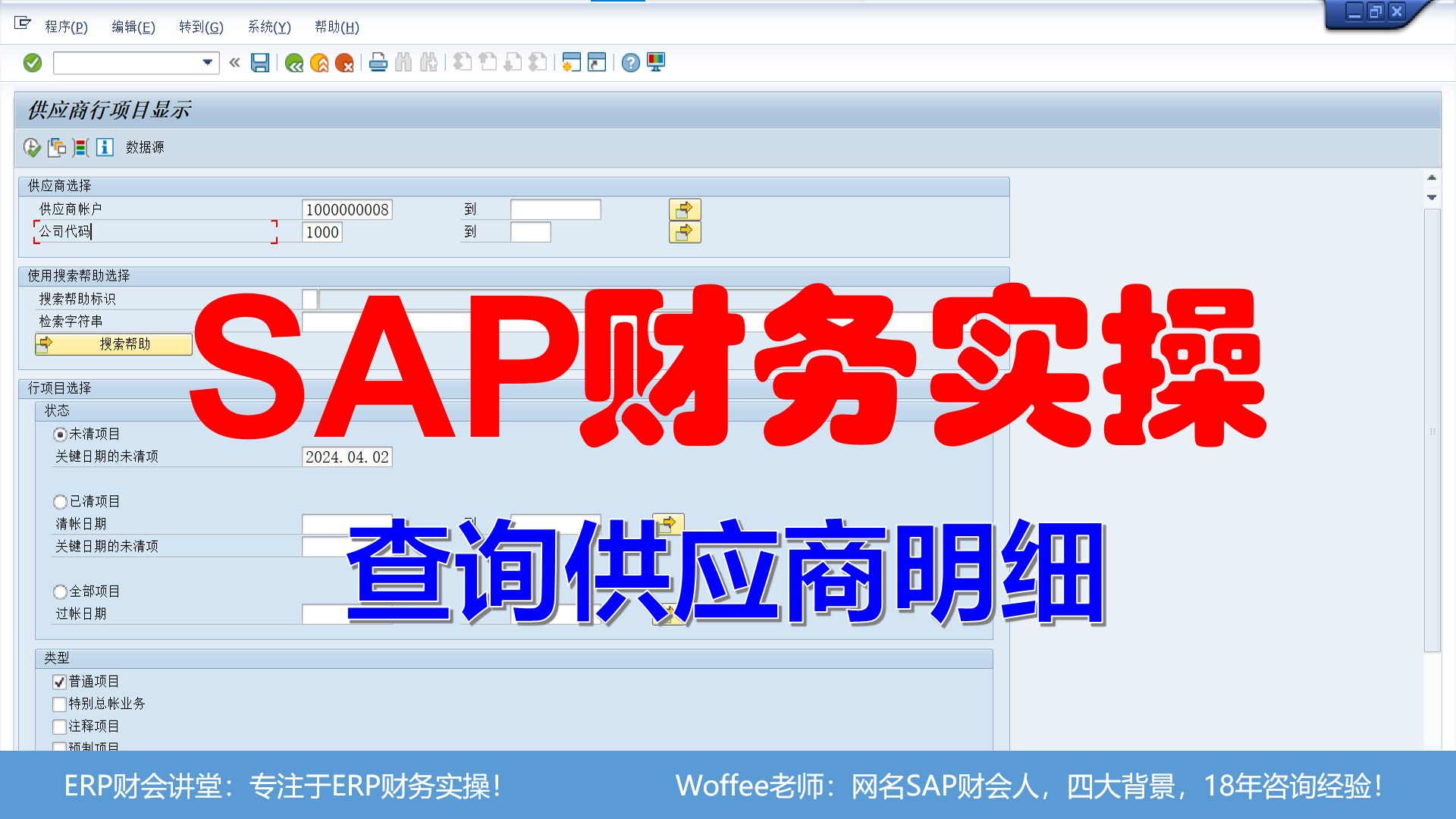Click the 供应商帐户 'to' range field
The height and width of the screenshot is (819, 1456).
(x=556, y=210)
